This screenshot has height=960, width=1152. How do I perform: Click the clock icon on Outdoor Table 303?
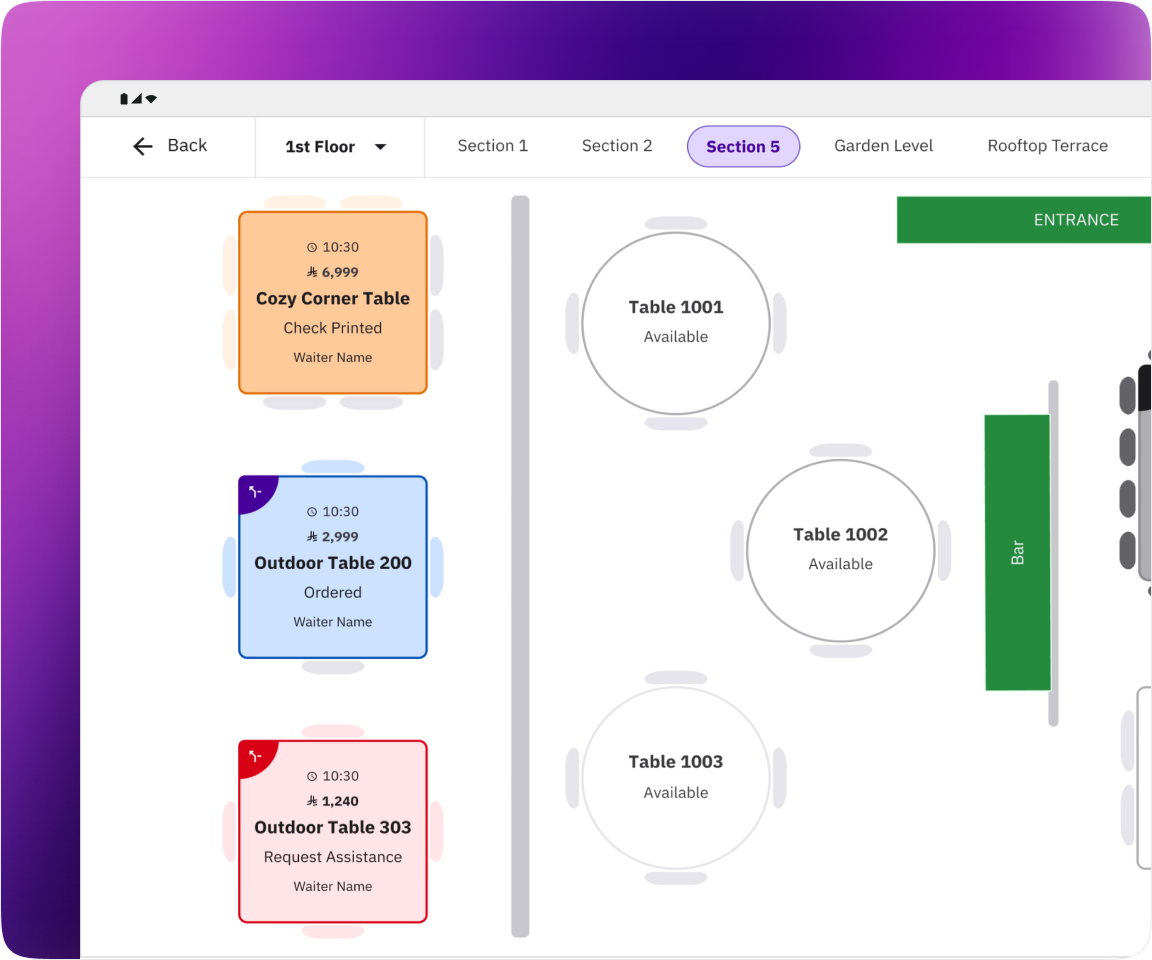312,776
